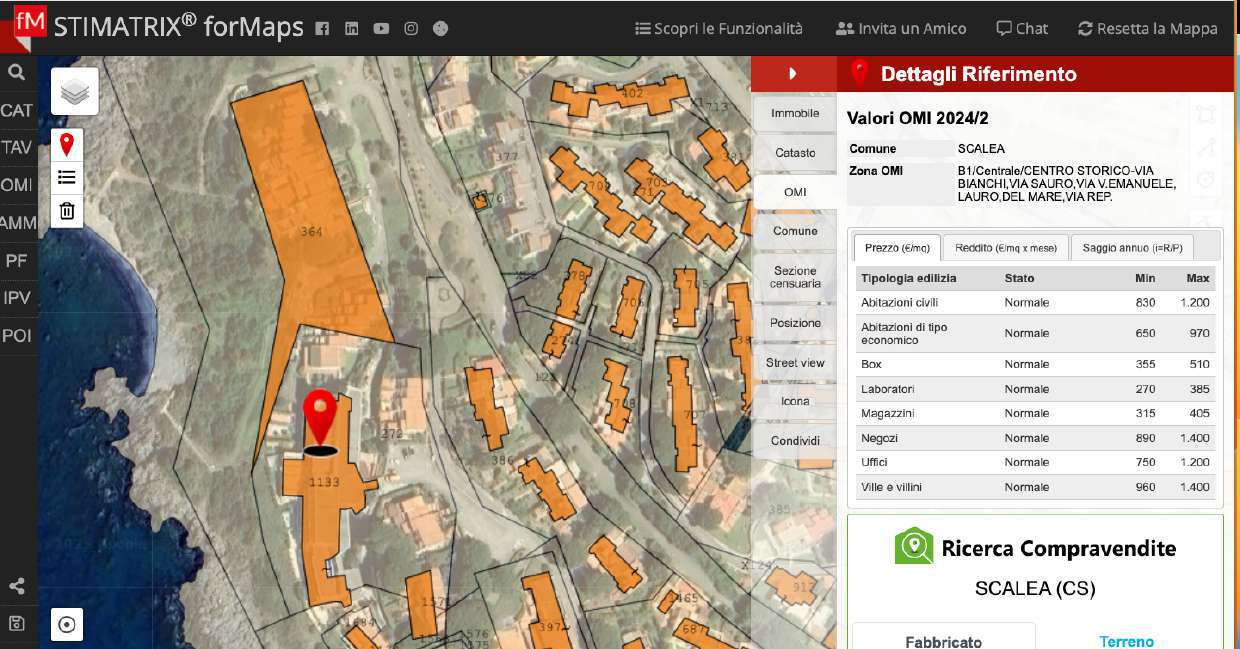Click the save floppy disk icon
Screen dimensions: 1240x649
17,624
